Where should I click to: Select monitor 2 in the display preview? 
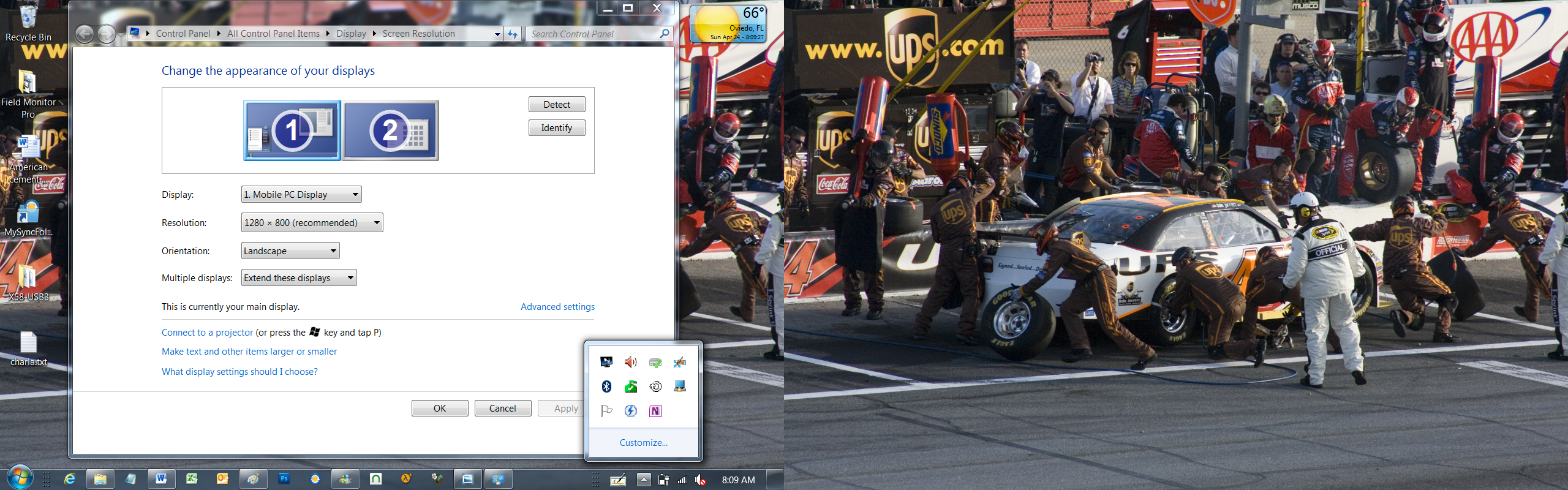pos(391,130)
